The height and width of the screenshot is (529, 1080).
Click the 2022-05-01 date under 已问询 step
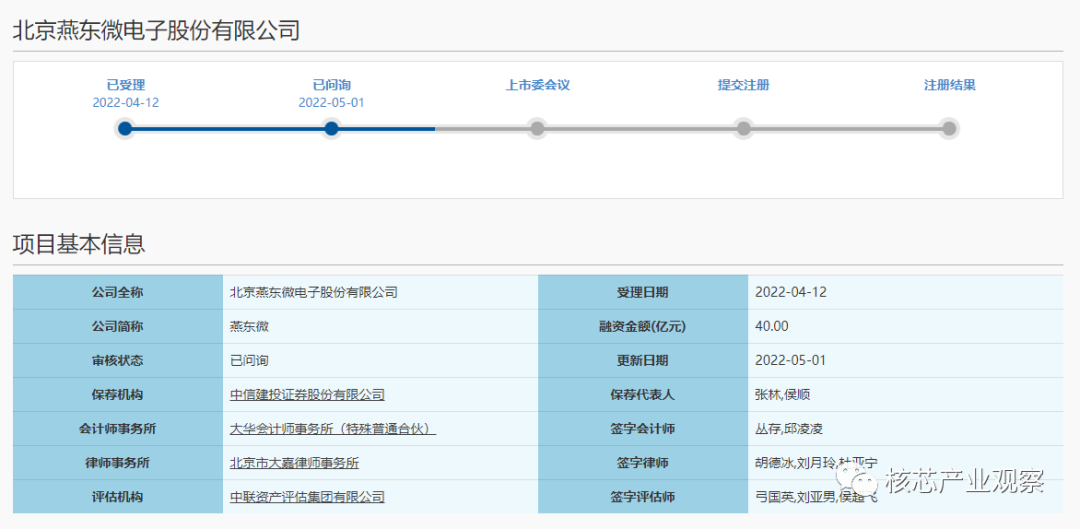click(331, 103)
